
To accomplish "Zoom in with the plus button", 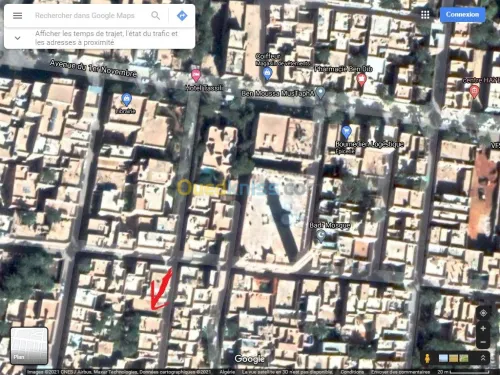I will [483, 329].
